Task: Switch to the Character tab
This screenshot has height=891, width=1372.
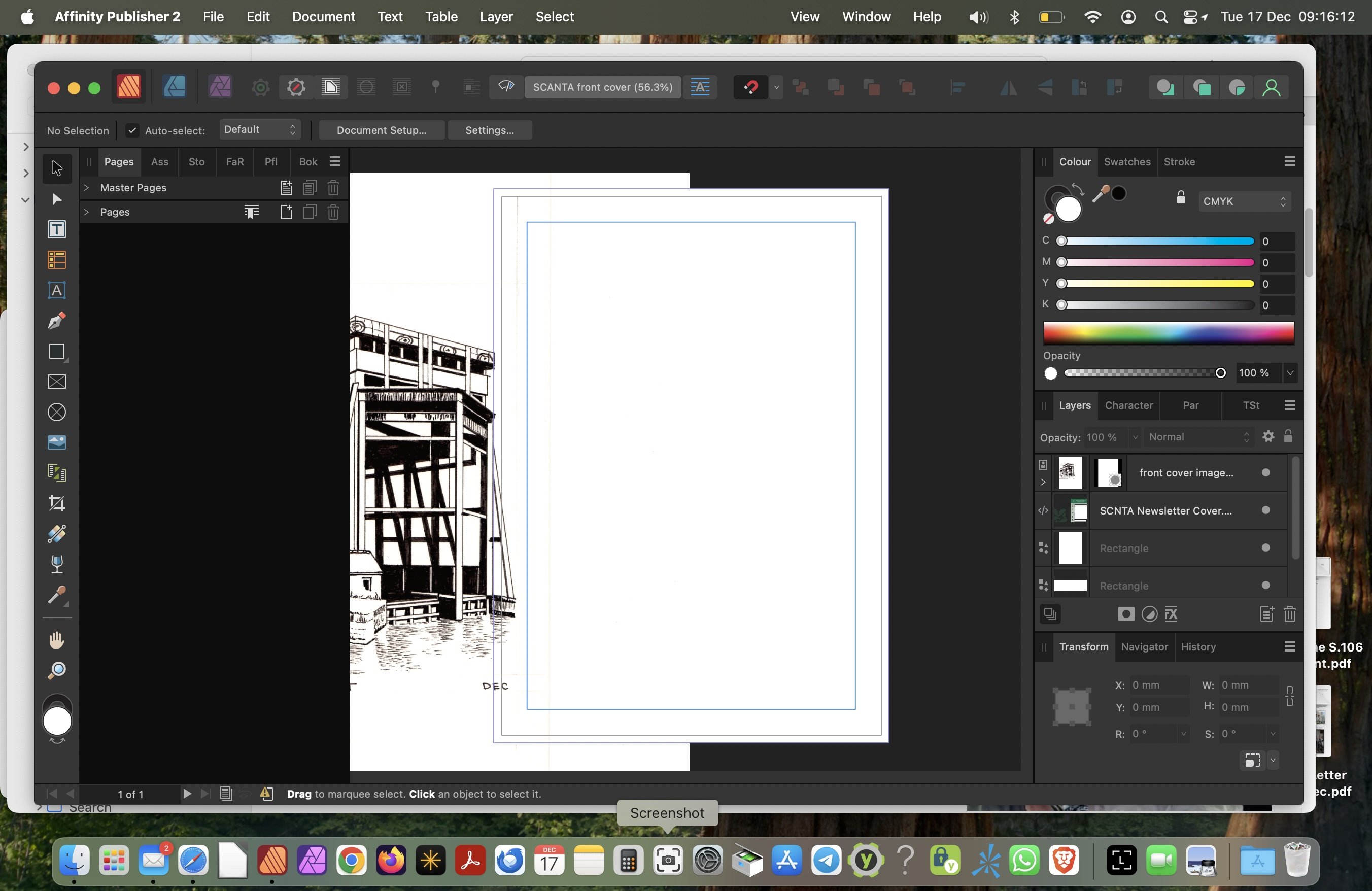Action: pyautogui.click(x=1129, y=405)
